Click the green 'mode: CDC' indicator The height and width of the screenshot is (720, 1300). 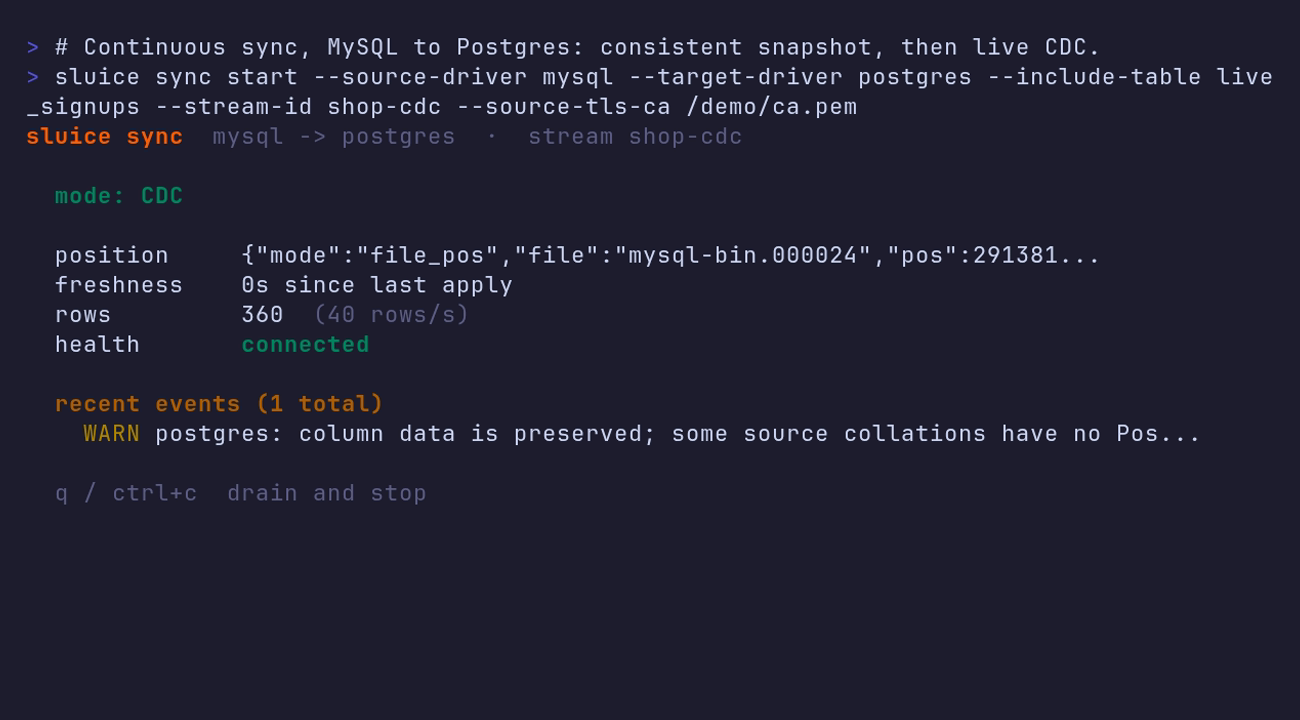(x=119, y=196)
